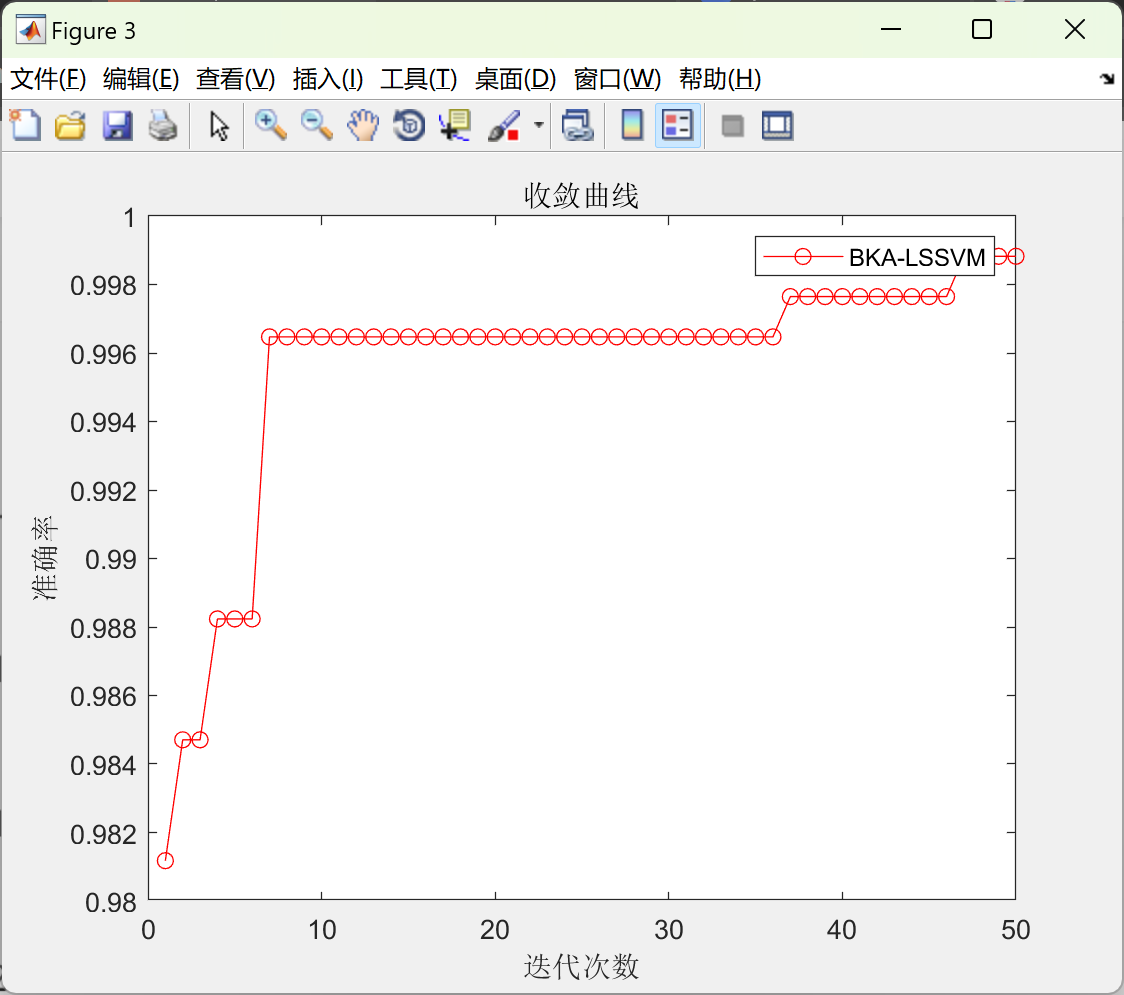Open the 编辑(E) menu
The image size is (1124, 995).
140,79
